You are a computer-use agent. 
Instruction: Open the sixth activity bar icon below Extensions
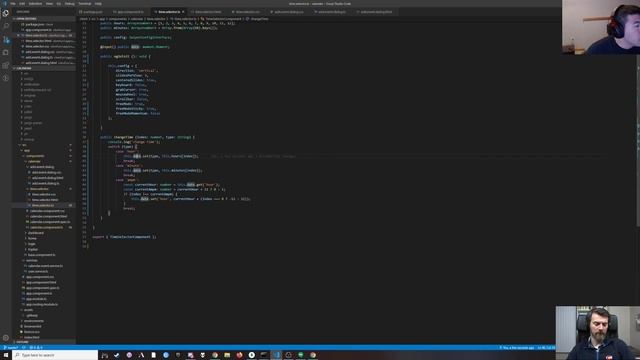6,78
